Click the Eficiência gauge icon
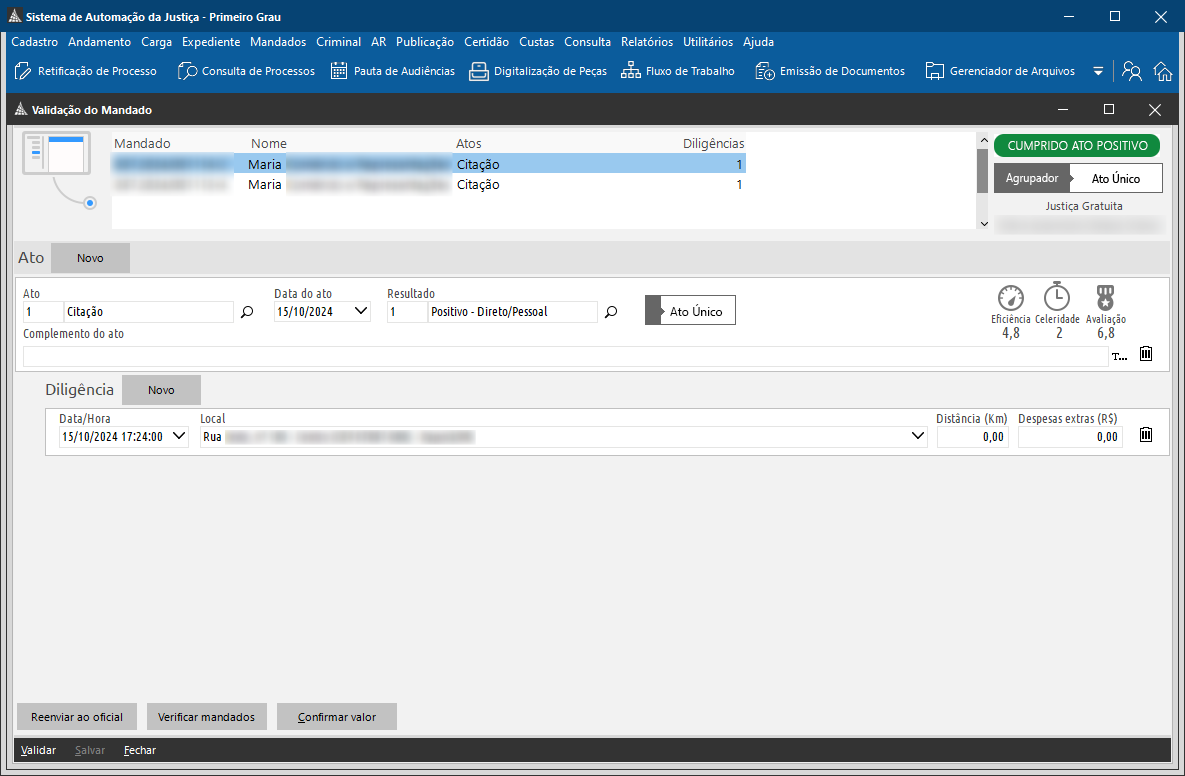This screenshot has height=776, width=1185. pyautogui.click(x=1011, y=298)
